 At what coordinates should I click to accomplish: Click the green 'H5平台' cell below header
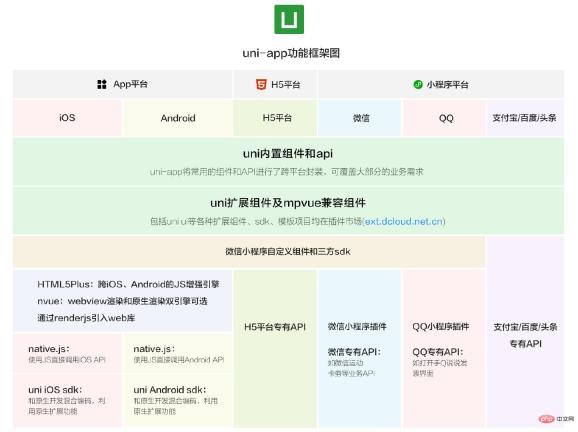(x=276, y=118)
